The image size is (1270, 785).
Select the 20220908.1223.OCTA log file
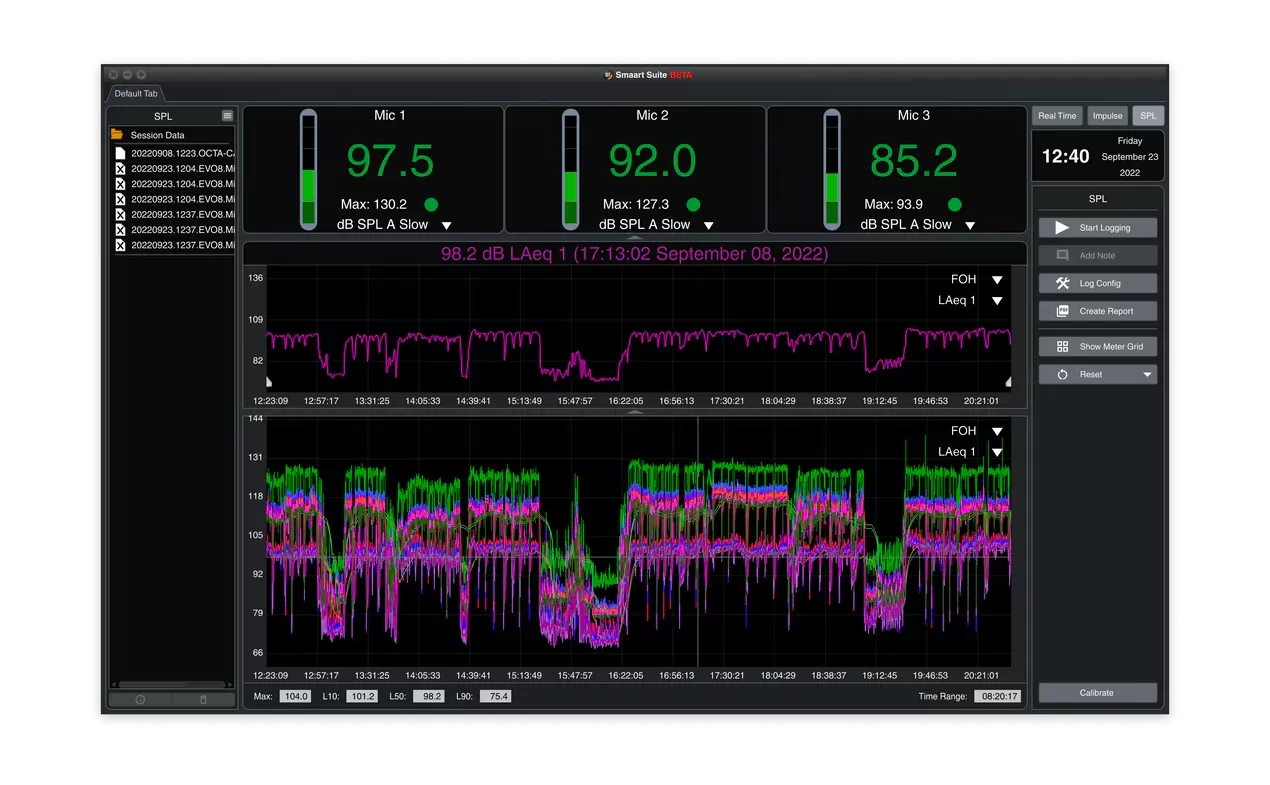[174, 154]
